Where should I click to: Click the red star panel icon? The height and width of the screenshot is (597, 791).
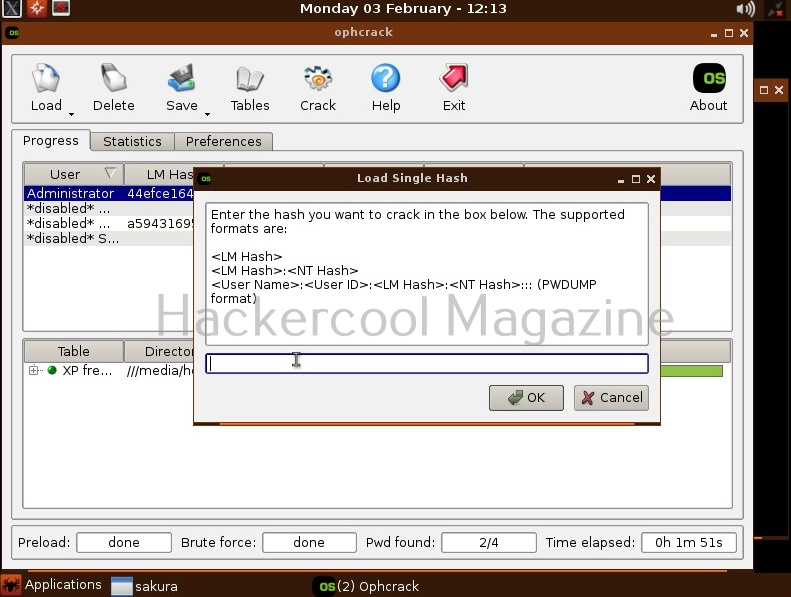click(x=36, y=8)
